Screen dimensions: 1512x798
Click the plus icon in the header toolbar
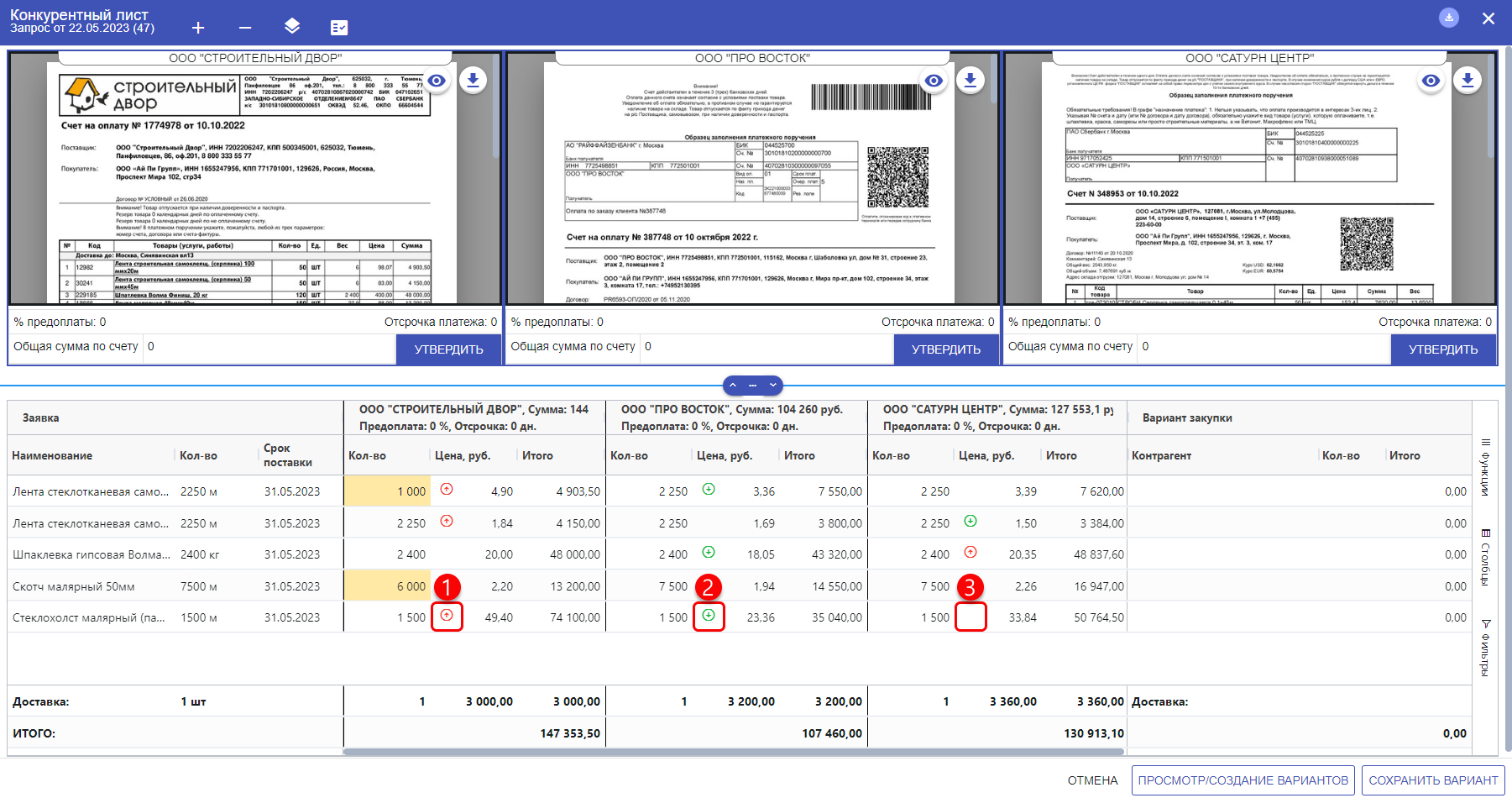pos(198,28)
